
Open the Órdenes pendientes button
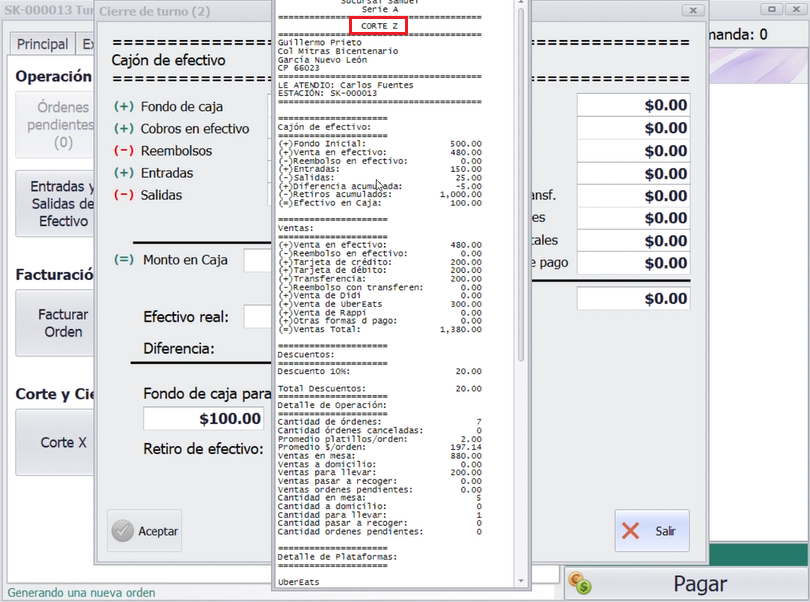58,124
